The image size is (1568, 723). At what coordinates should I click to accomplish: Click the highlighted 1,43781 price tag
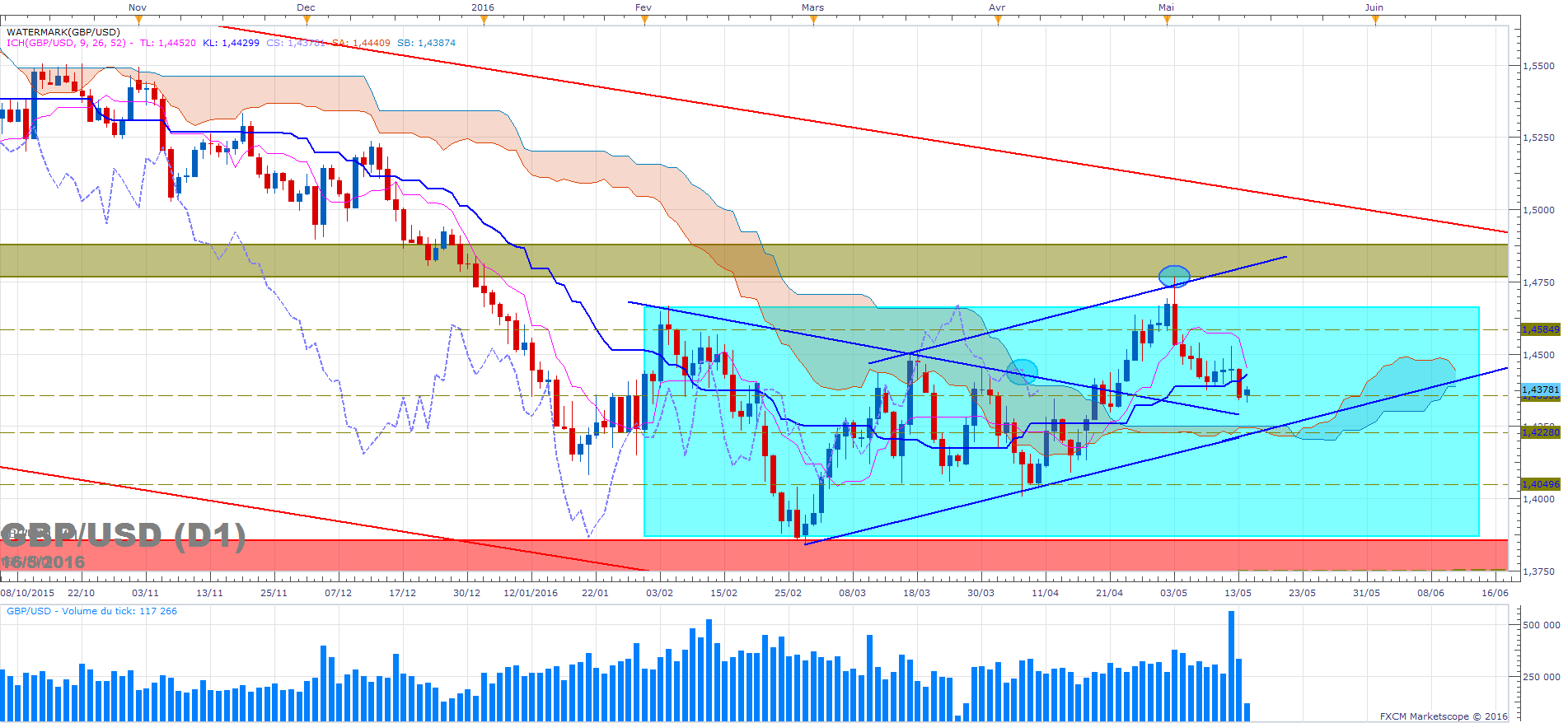1540,389
